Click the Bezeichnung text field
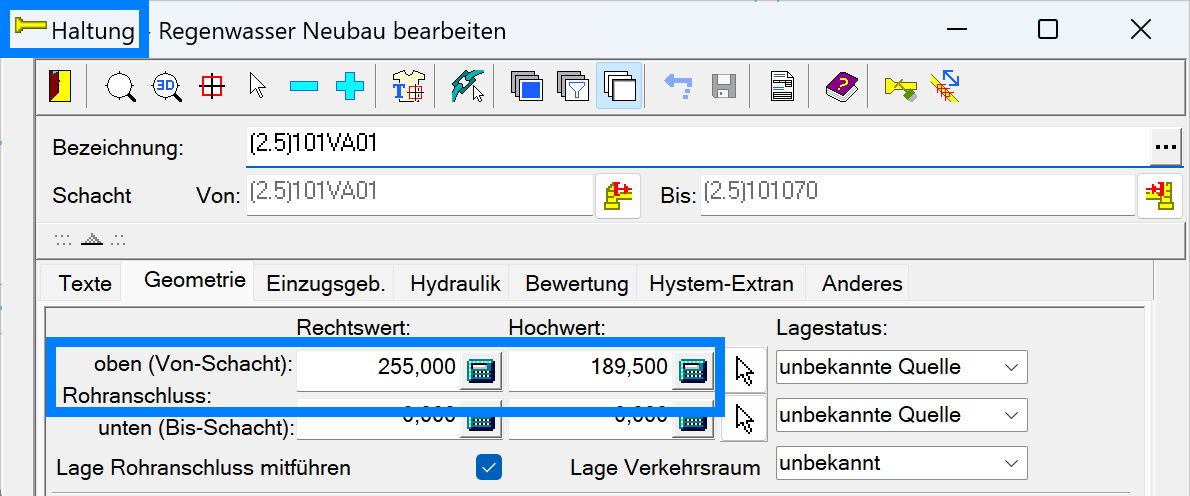 (690, 146)
